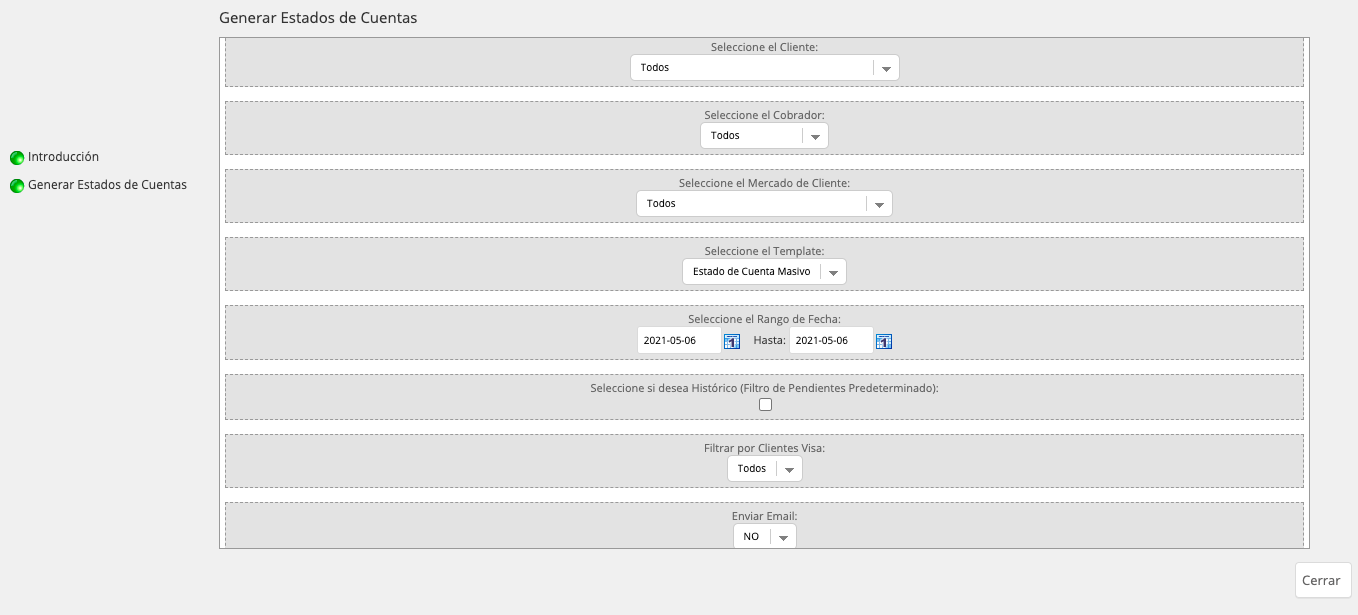
Task: Click the Cerrar button
Action: (1322, 580)
